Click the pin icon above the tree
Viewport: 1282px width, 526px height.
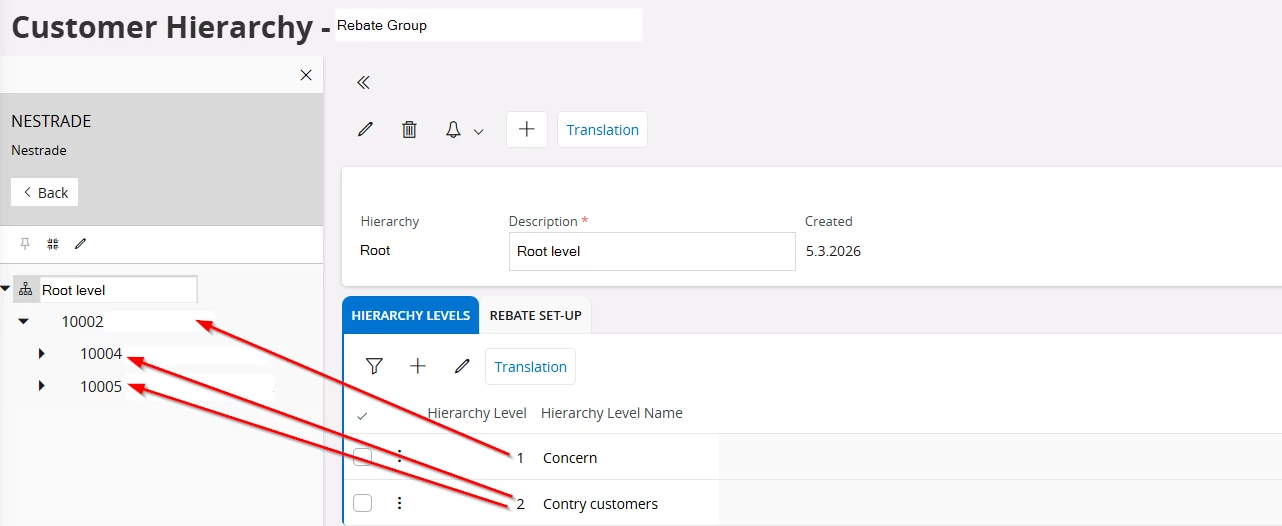point(25,244)
